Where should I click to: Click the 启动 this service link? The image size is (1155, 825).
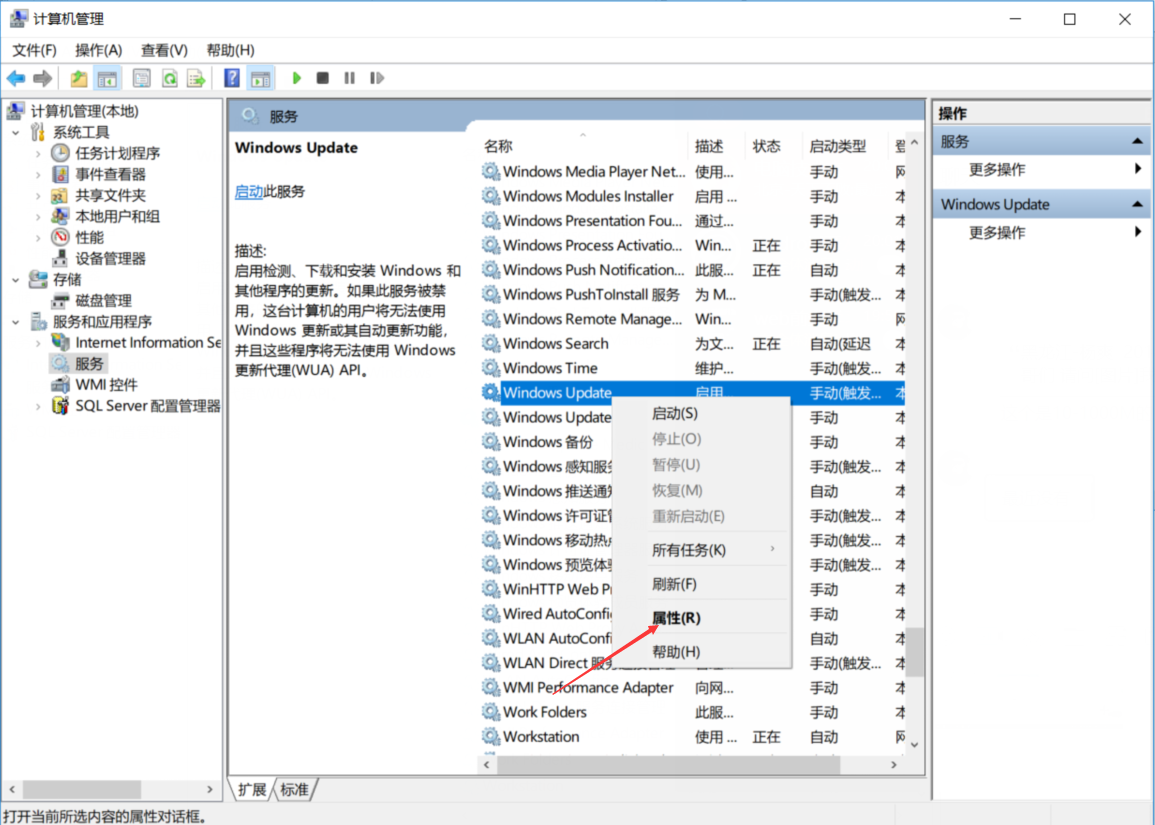click(249, 192)
